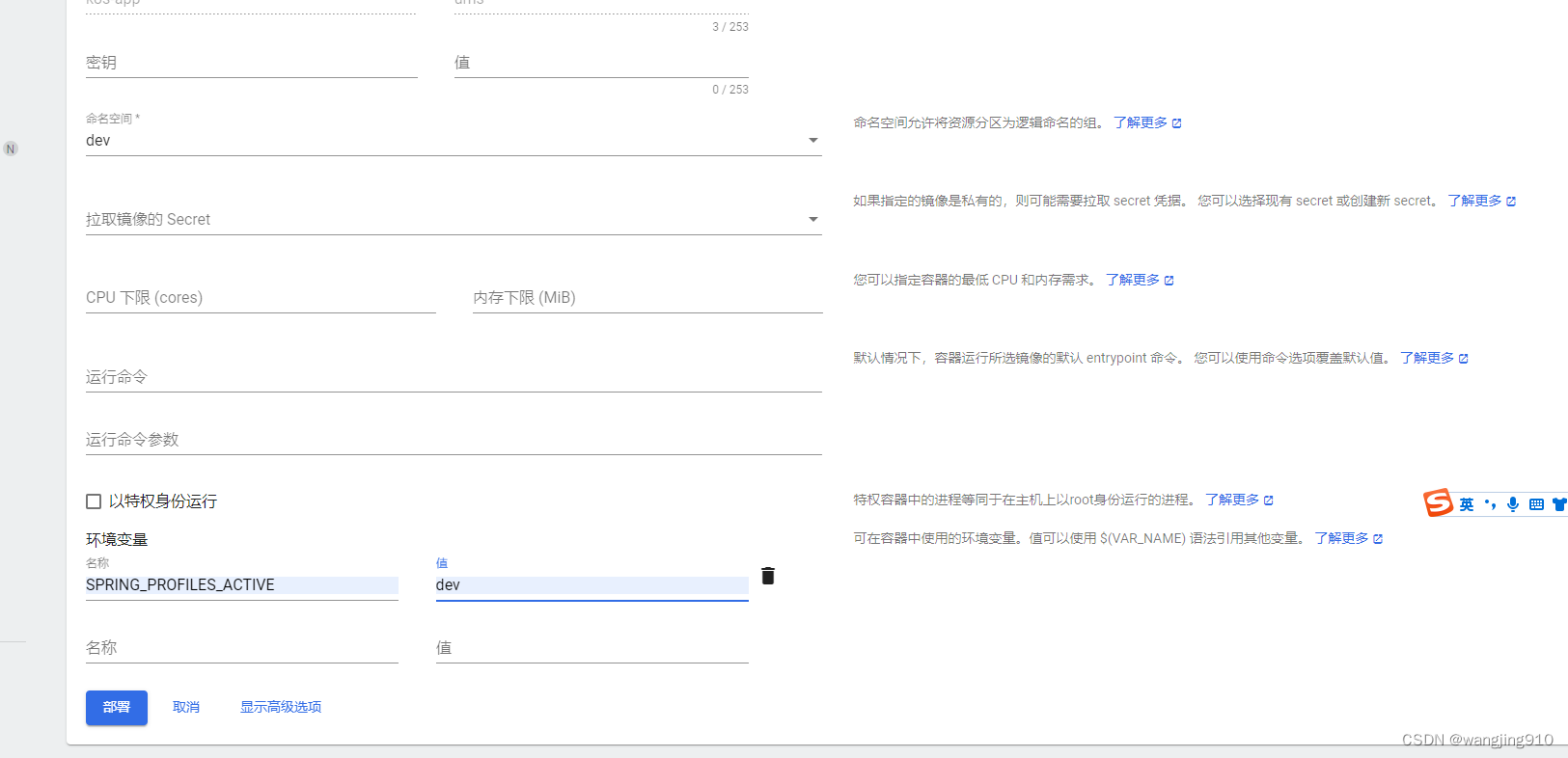Toggle Sogou punctuation mode icon
This screenshot has height=758, width=1568.
pos(1491,503)
